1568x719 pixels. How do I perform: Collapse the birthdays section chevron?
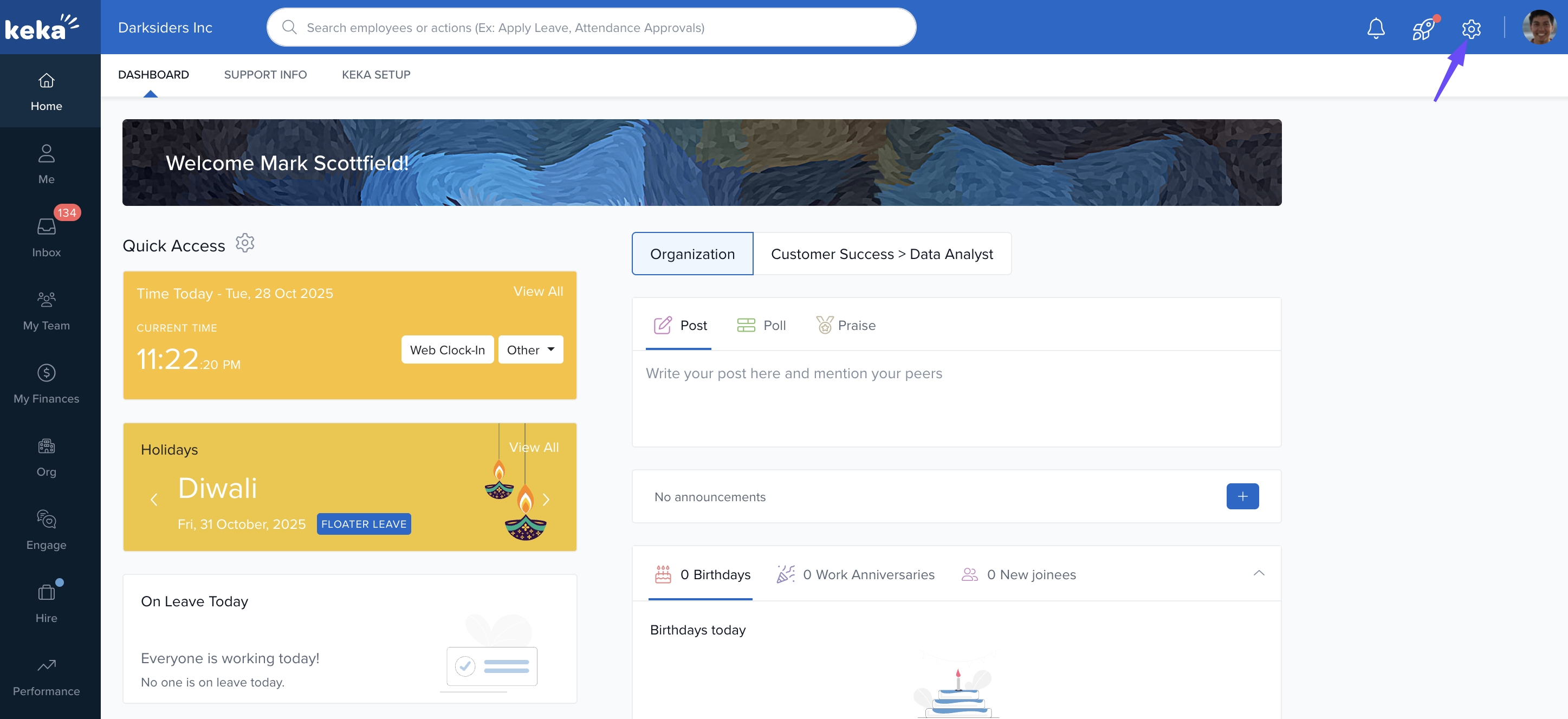coord(1258,573)
